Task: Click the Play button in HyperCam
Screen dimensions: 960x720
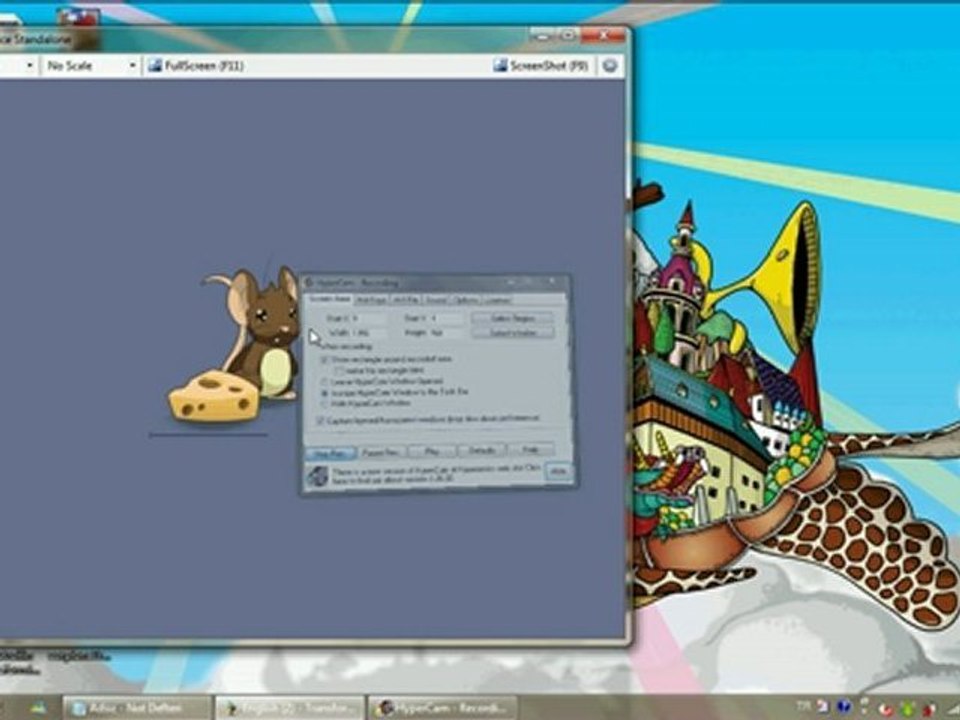Action: [432, 451]
